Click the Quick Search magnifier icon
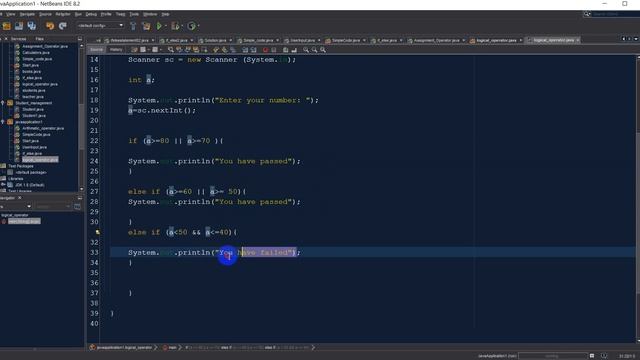Image resolution: width=640 pixels, height=360 pixels. (x=587, y=14)
